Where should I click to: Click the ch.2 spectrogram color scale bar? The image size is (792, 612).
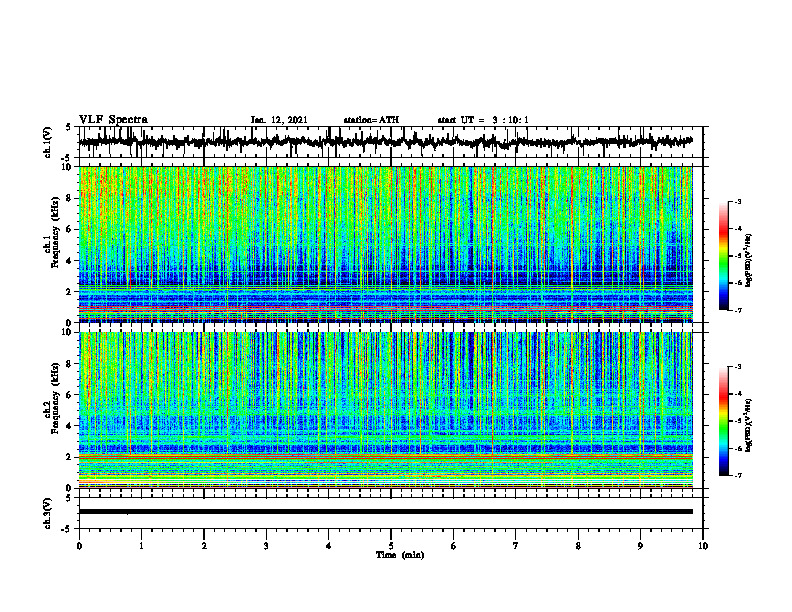[x=724, y=421]
